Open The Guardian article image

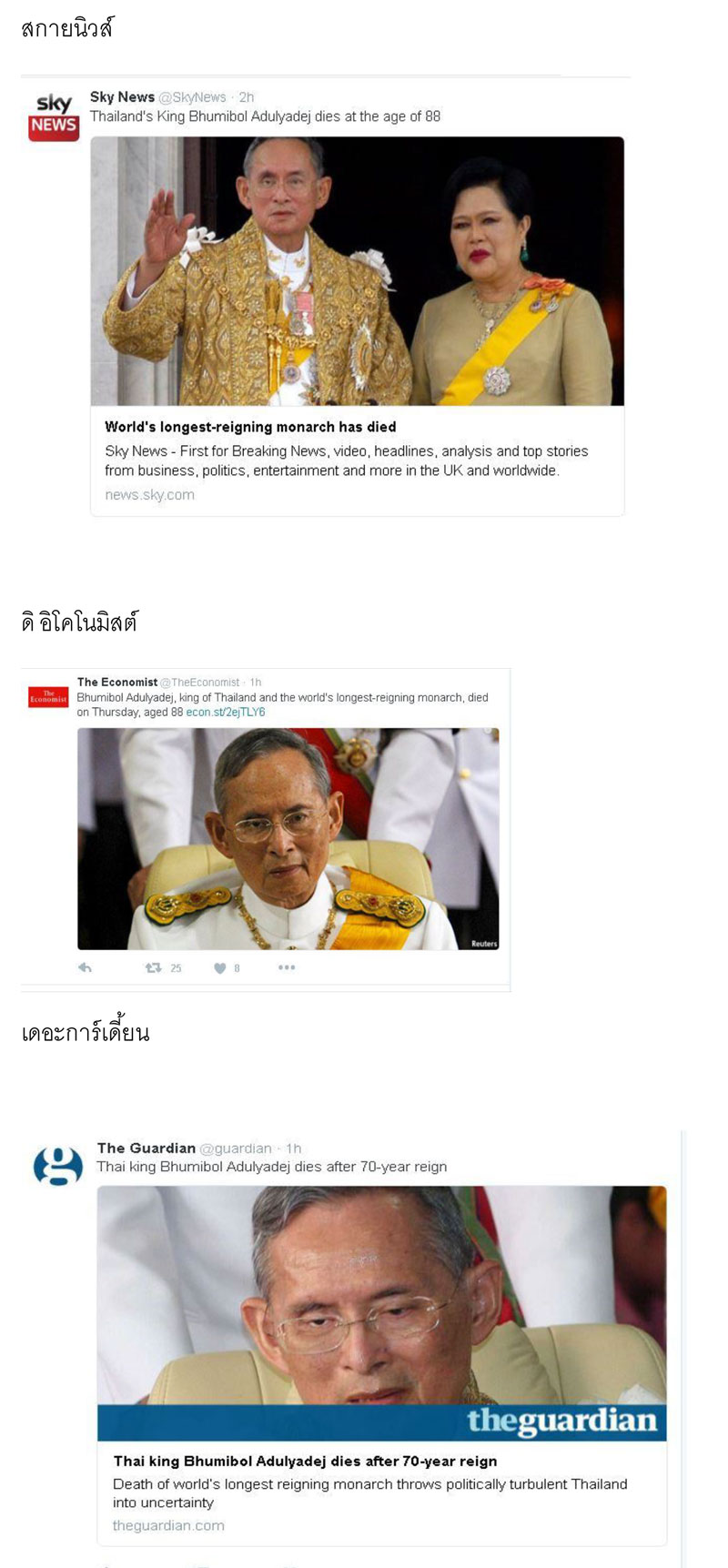[x=382, y=1313]
